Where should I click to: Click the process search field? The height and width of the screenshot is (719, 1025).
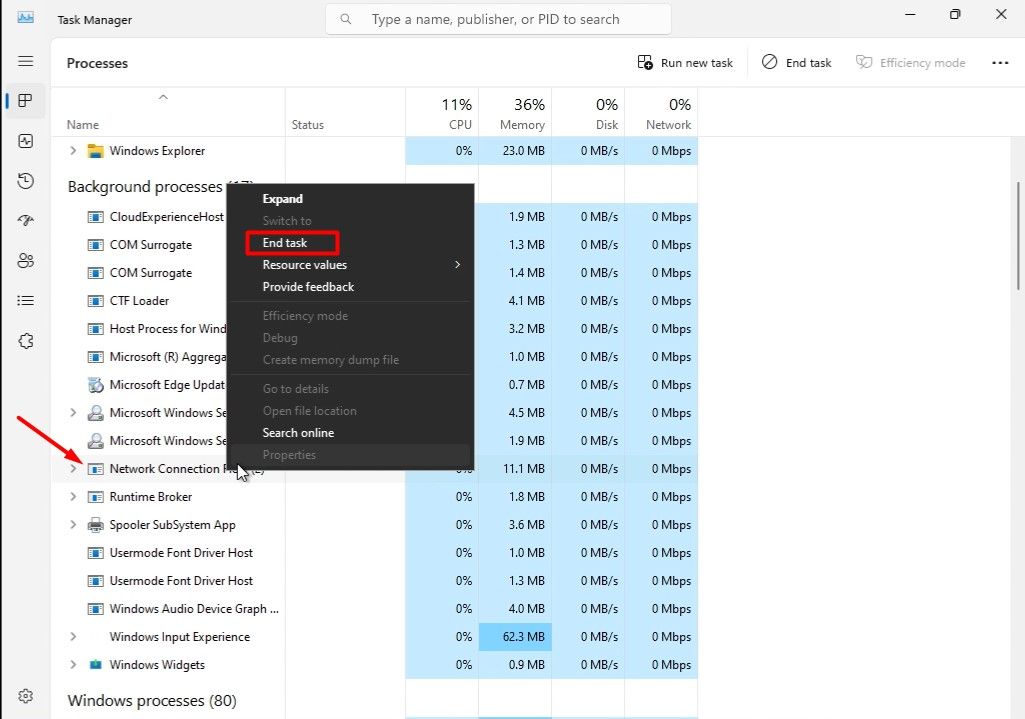(x=498, y=18)
